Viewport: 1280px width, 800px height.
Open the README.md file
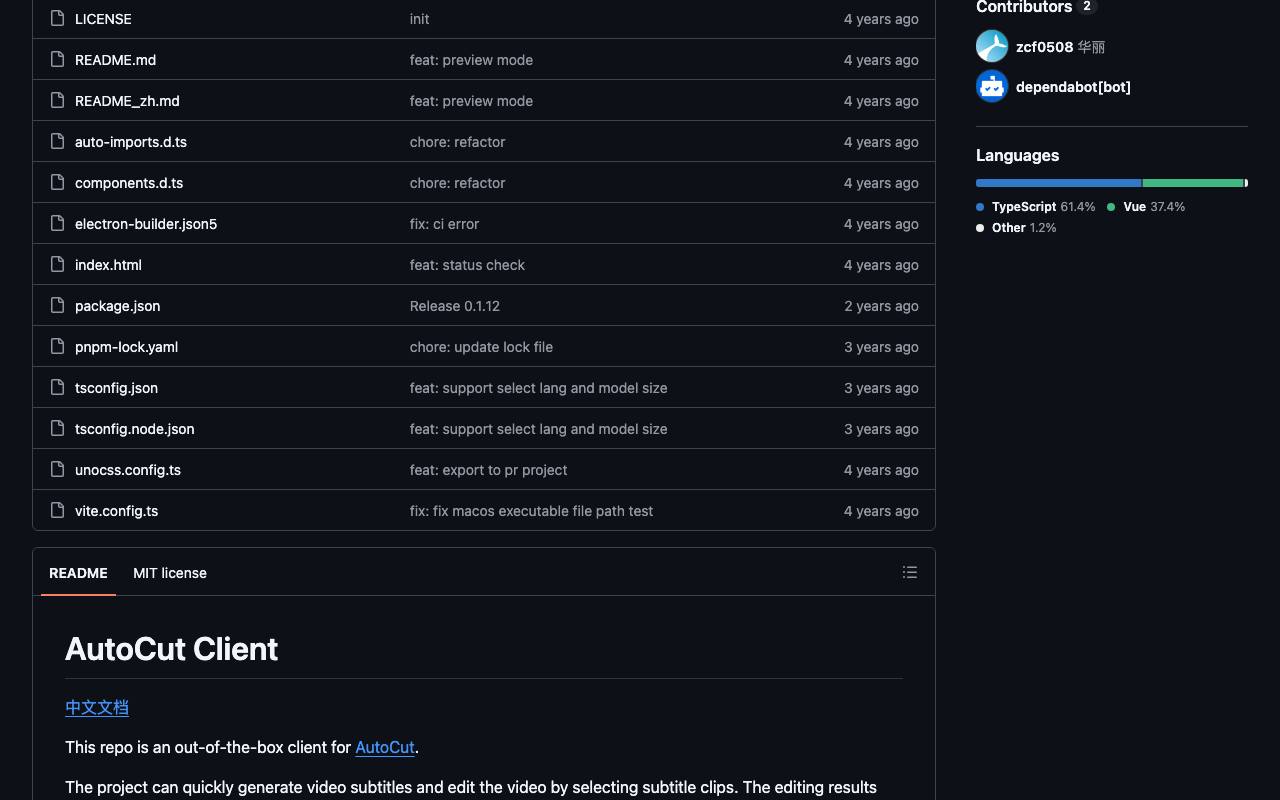tap(115, 60)
